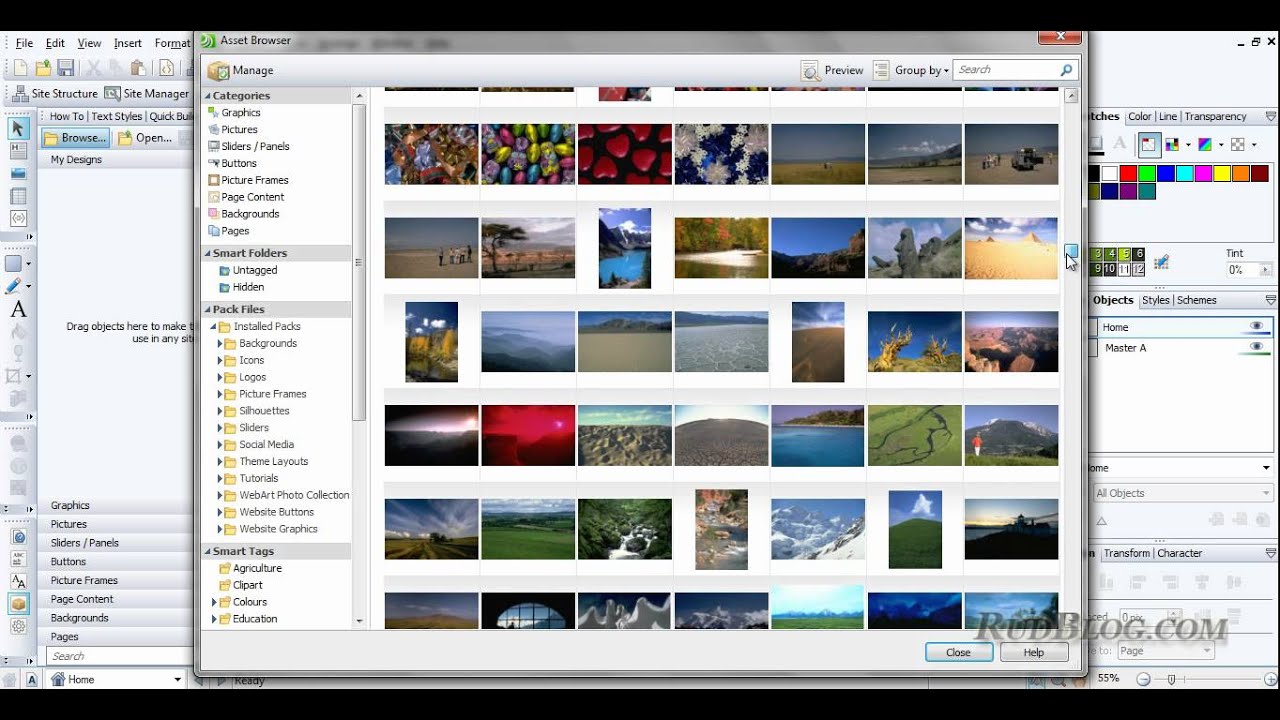Click the Help button in Asset Browser
1280x720 pixels.
pos(1033,652)
